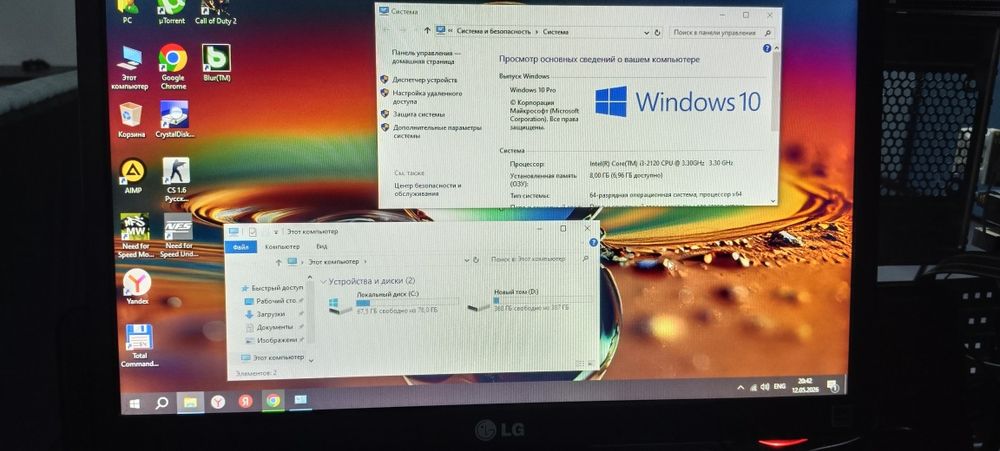Click Система и безопасность breadcrumb
This screenshot has height=451, width=1000.
pyautogui.click(x=493, y=31)
